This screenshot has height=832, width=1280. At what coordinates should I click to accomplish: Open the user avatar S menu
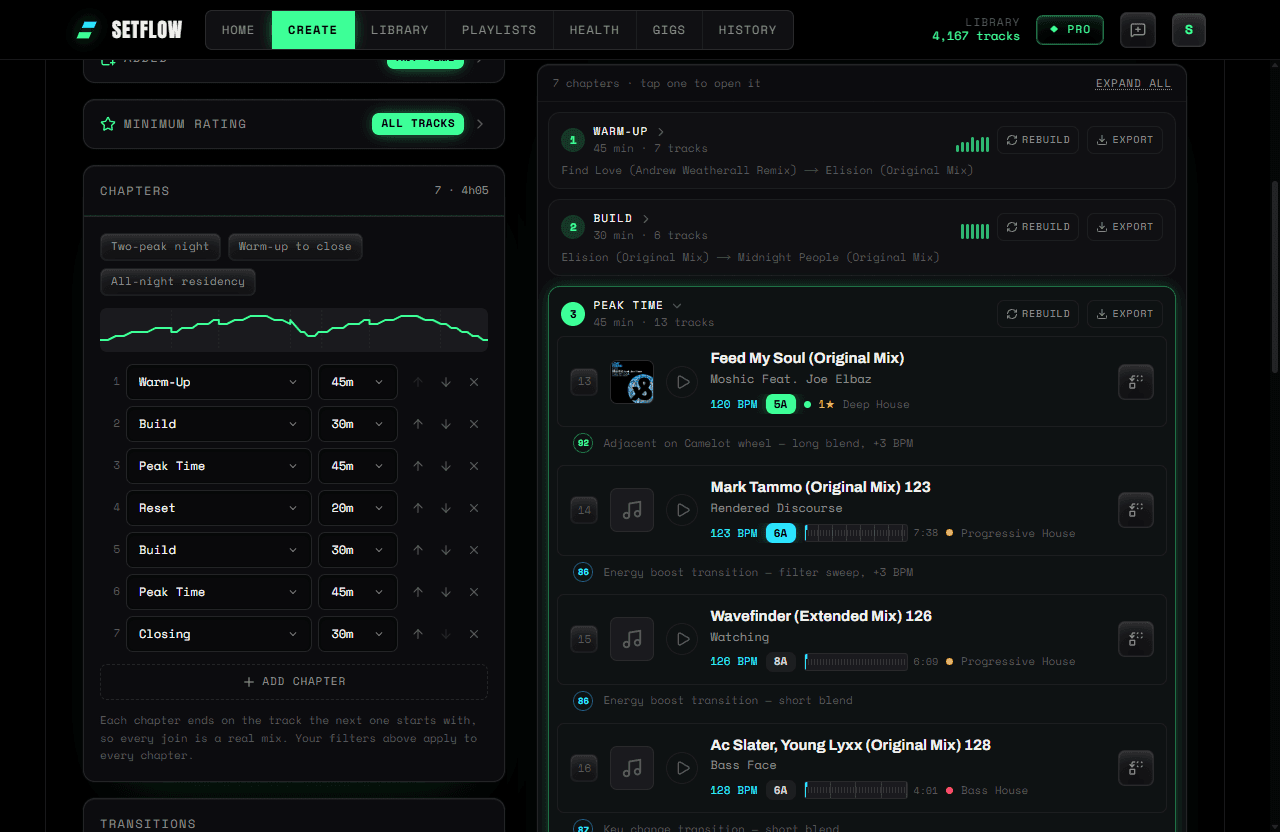pos(1189,30)
